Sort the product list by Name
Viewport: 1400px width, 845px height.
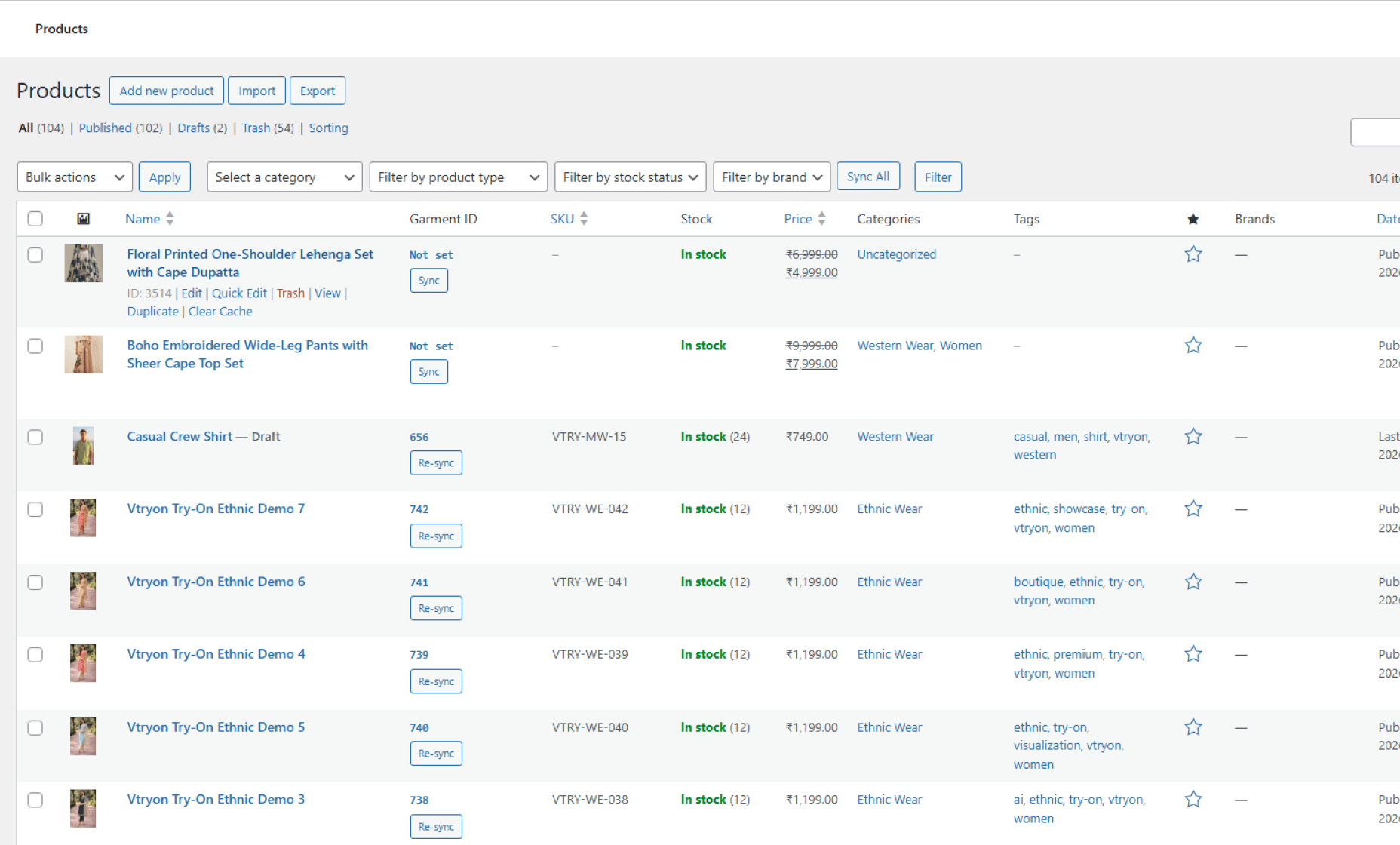coord(170,218)
